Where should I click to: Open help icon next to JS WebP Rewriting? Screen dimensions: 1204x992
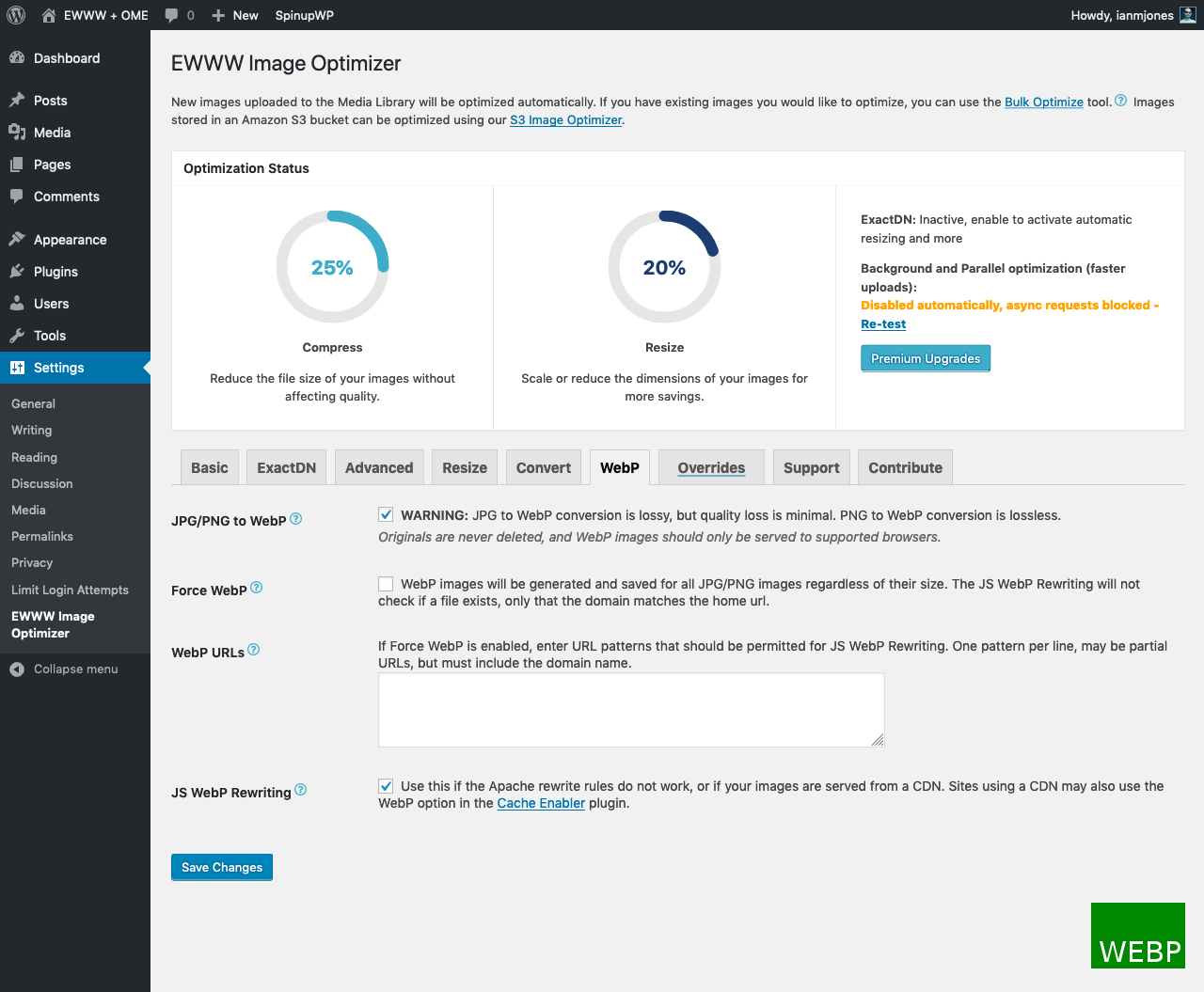[301, 790]
